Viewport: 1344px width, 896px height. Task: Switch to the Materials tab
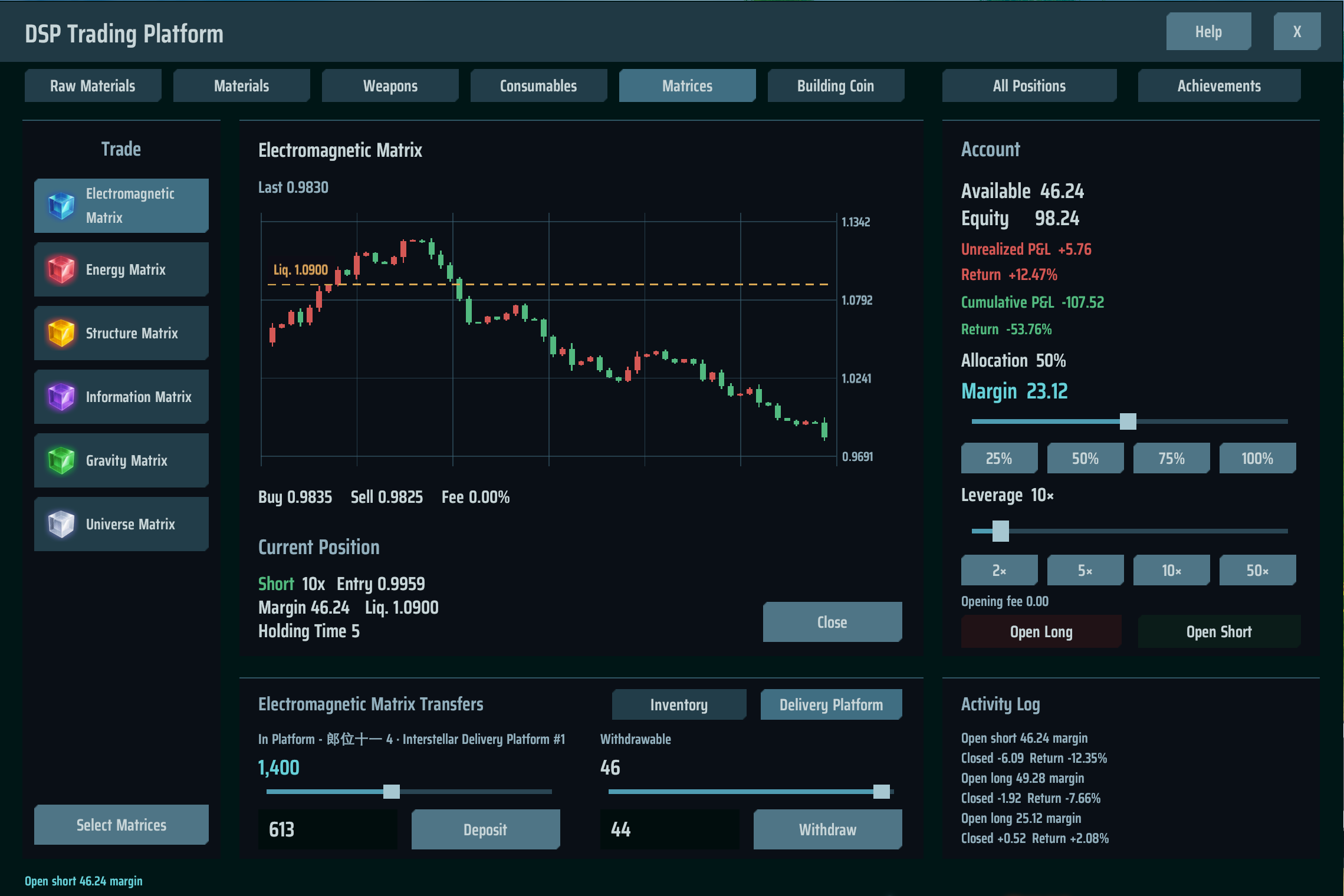(241, 85)
